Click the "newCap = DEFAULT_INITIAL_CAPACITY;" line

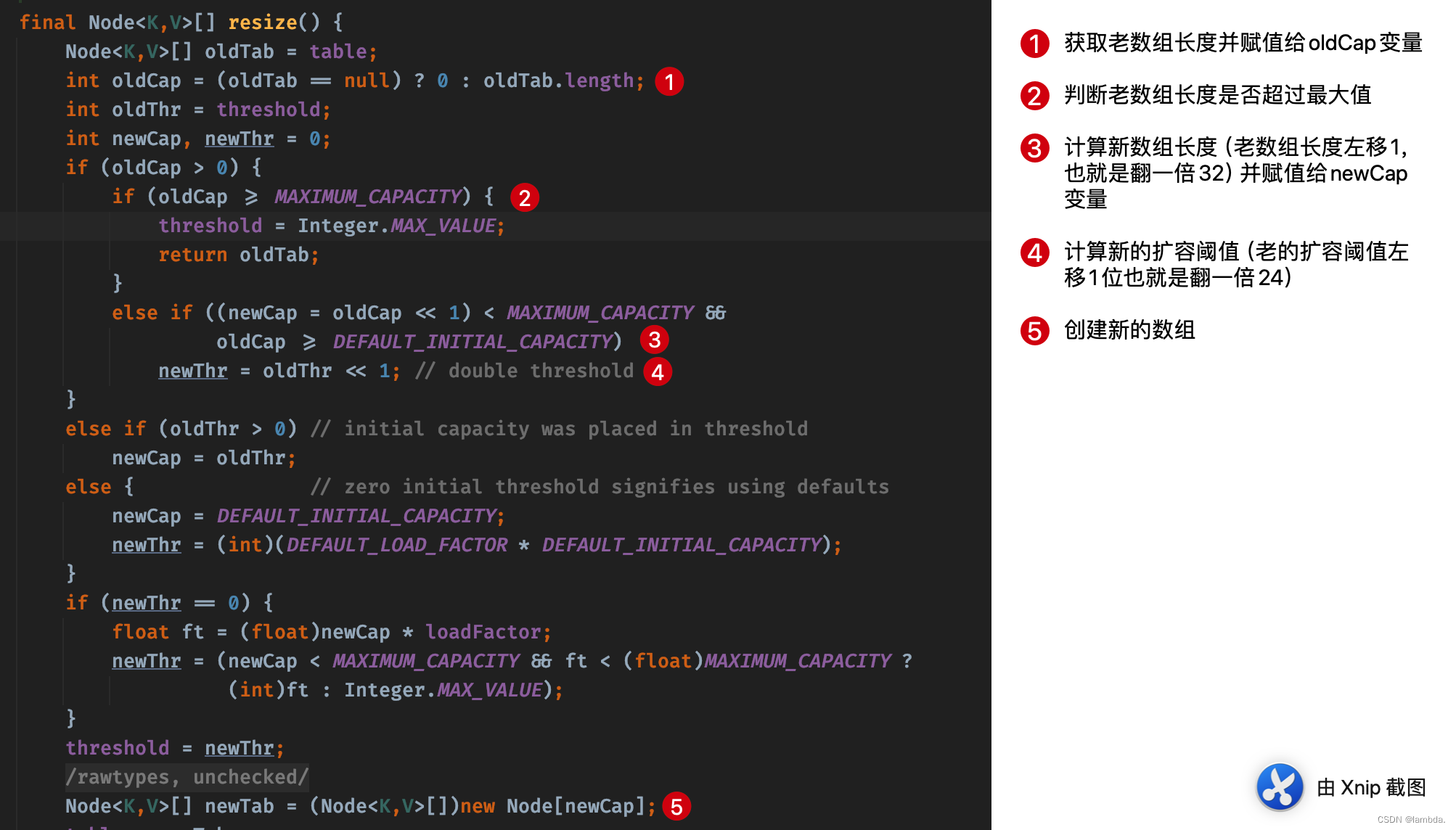[x=308, y=516]
